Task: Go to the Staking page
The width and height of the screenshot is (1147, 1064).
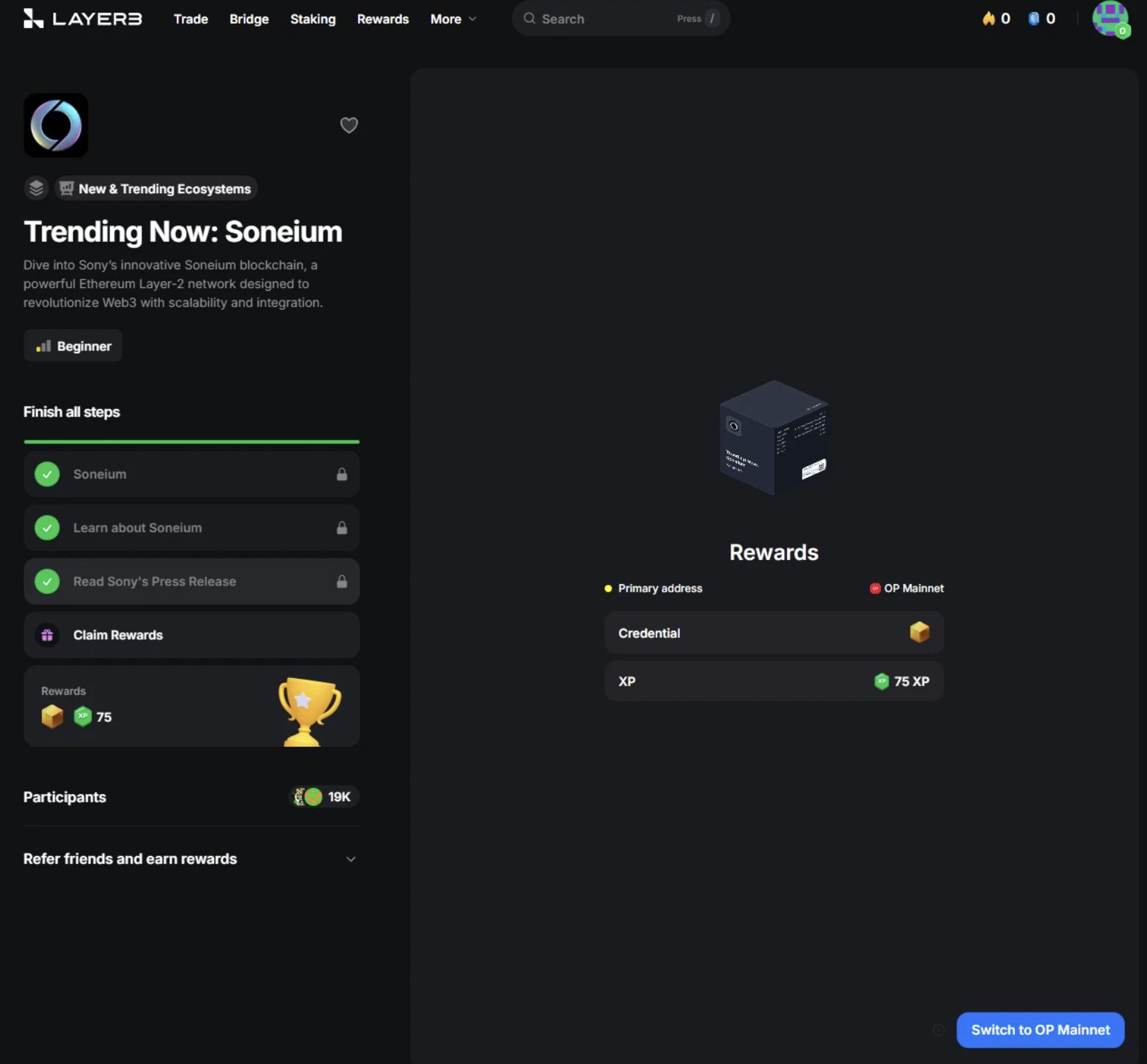Action: coord(313,19)
